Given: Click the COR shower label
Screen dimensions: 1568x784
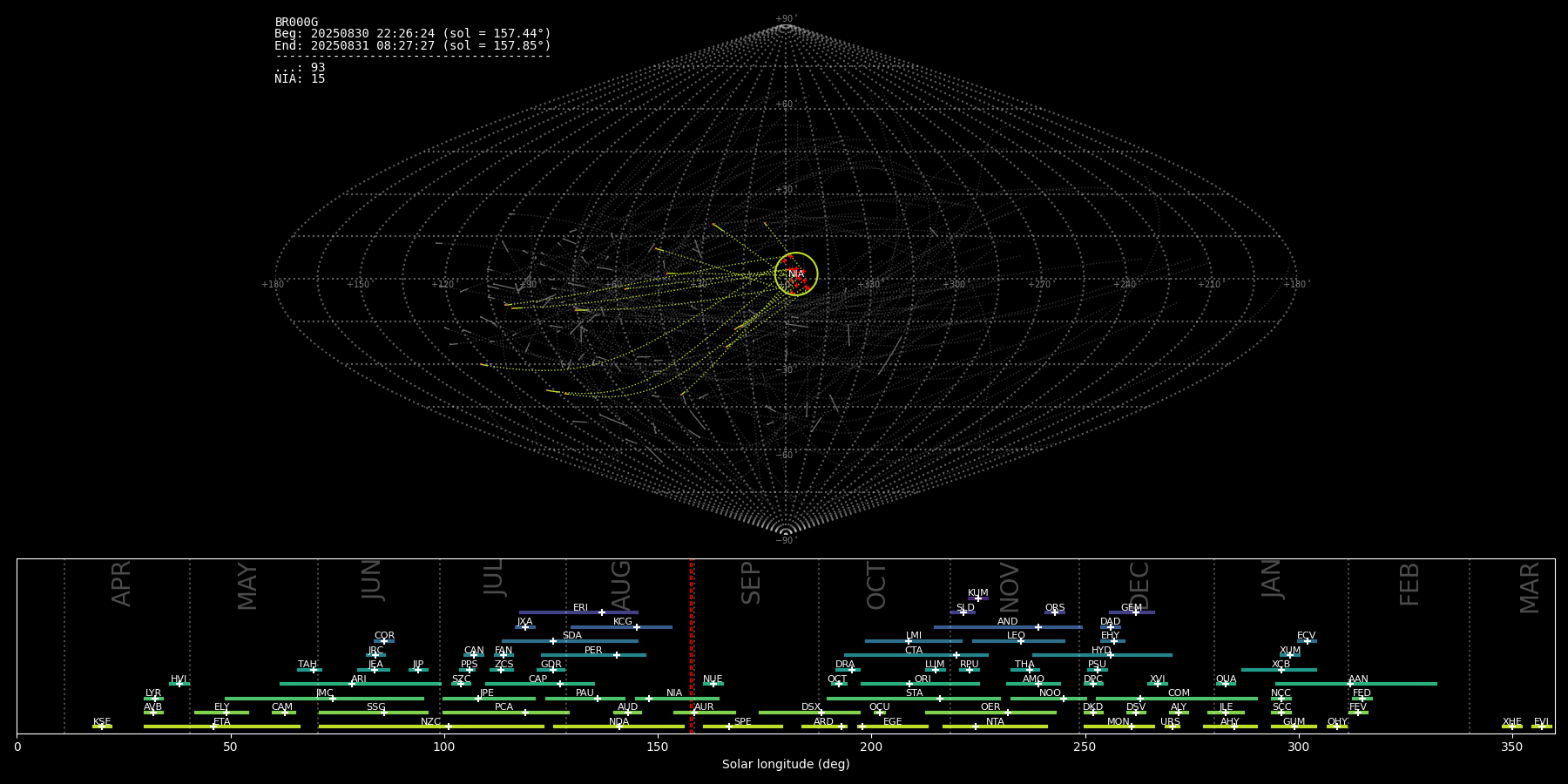Looking at the screenshot, I should (x=384, y=636).
